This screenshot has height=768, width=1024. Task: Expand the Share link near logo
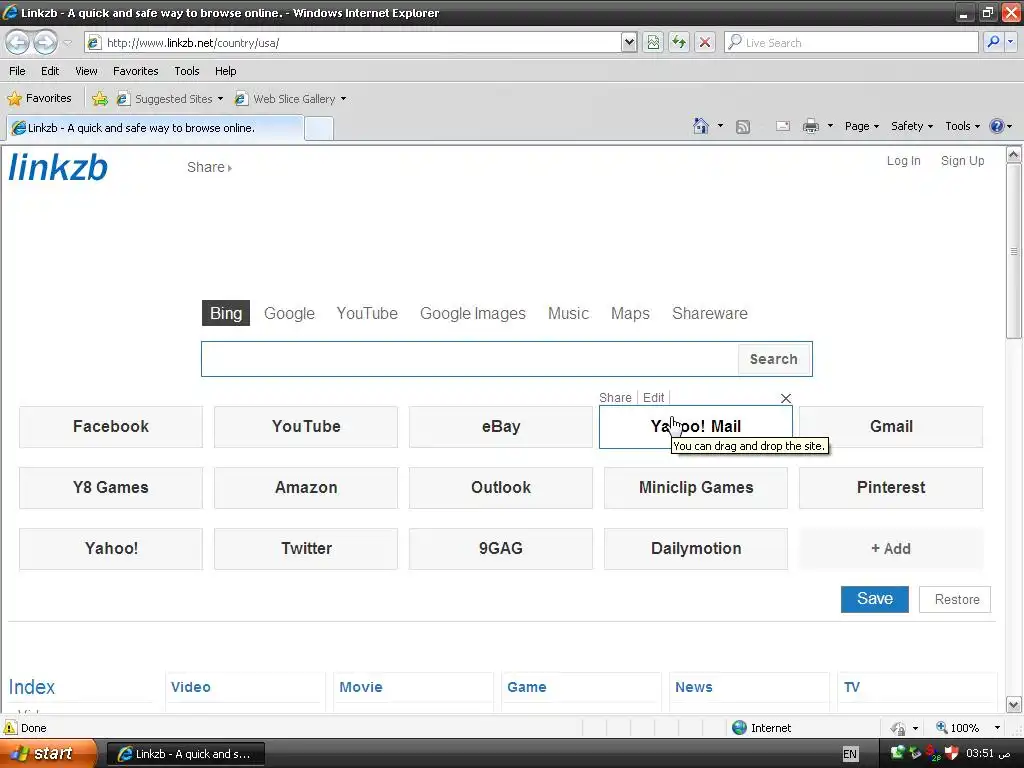click(209, 167)
